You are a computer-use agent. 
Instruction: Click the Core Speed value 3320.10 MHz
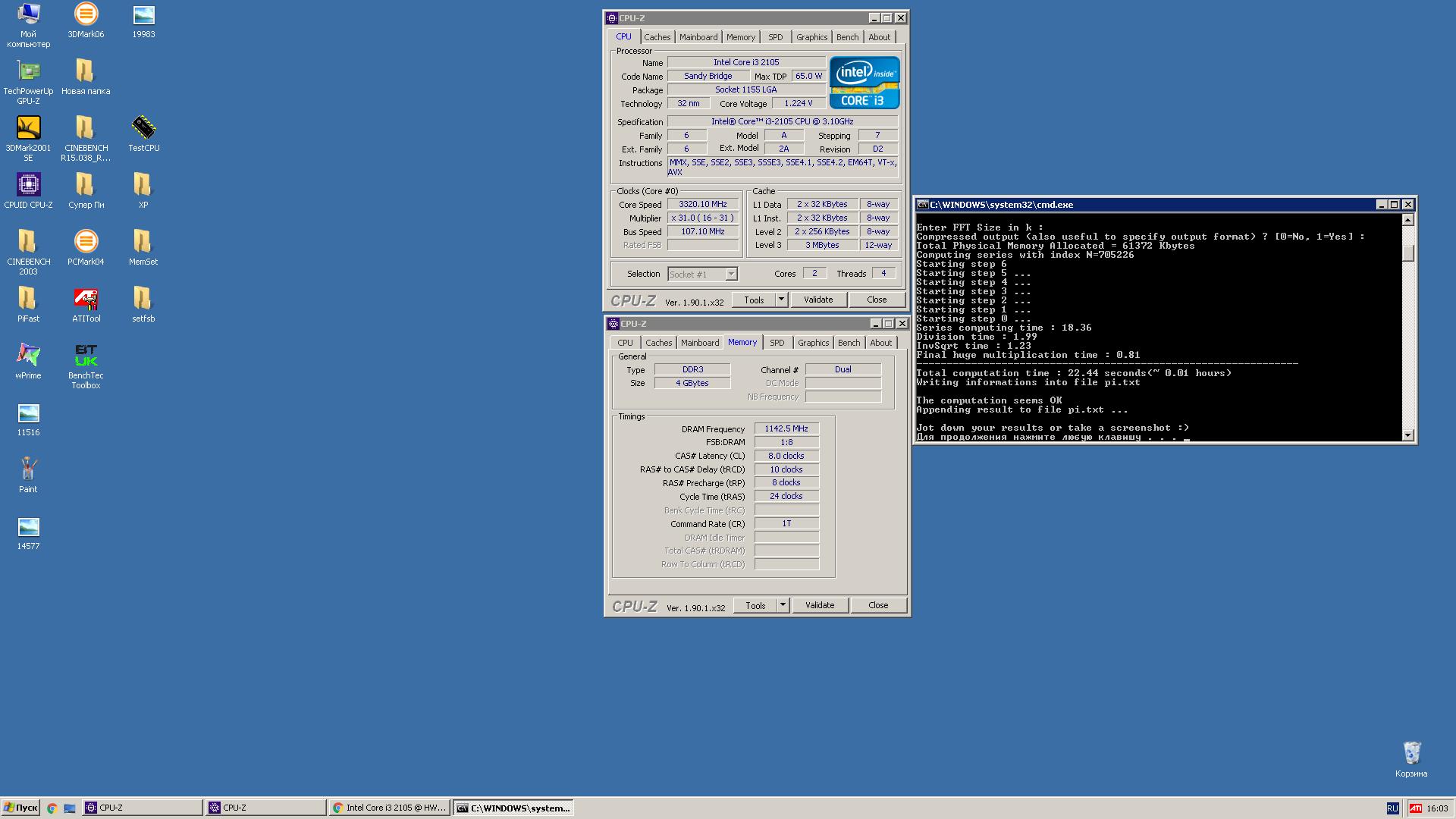(703, 204)
